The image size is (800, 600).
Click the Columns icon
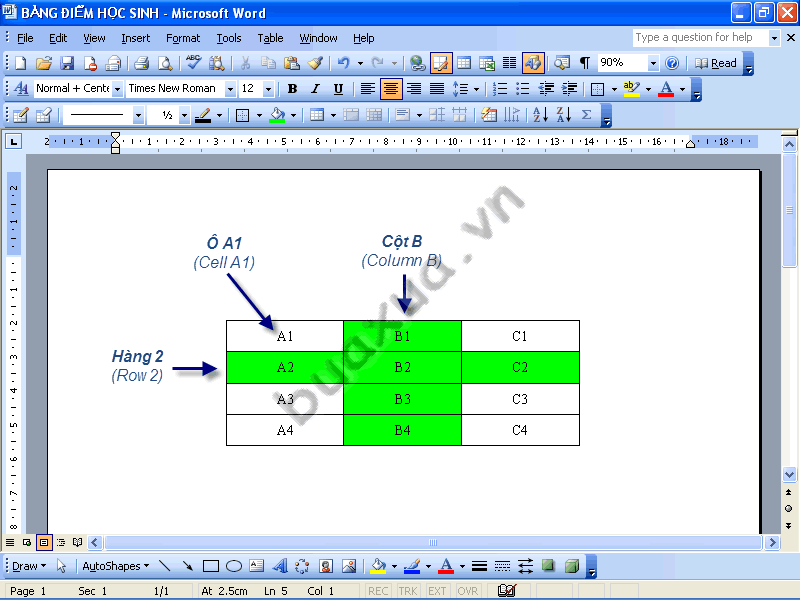(509, 63)
